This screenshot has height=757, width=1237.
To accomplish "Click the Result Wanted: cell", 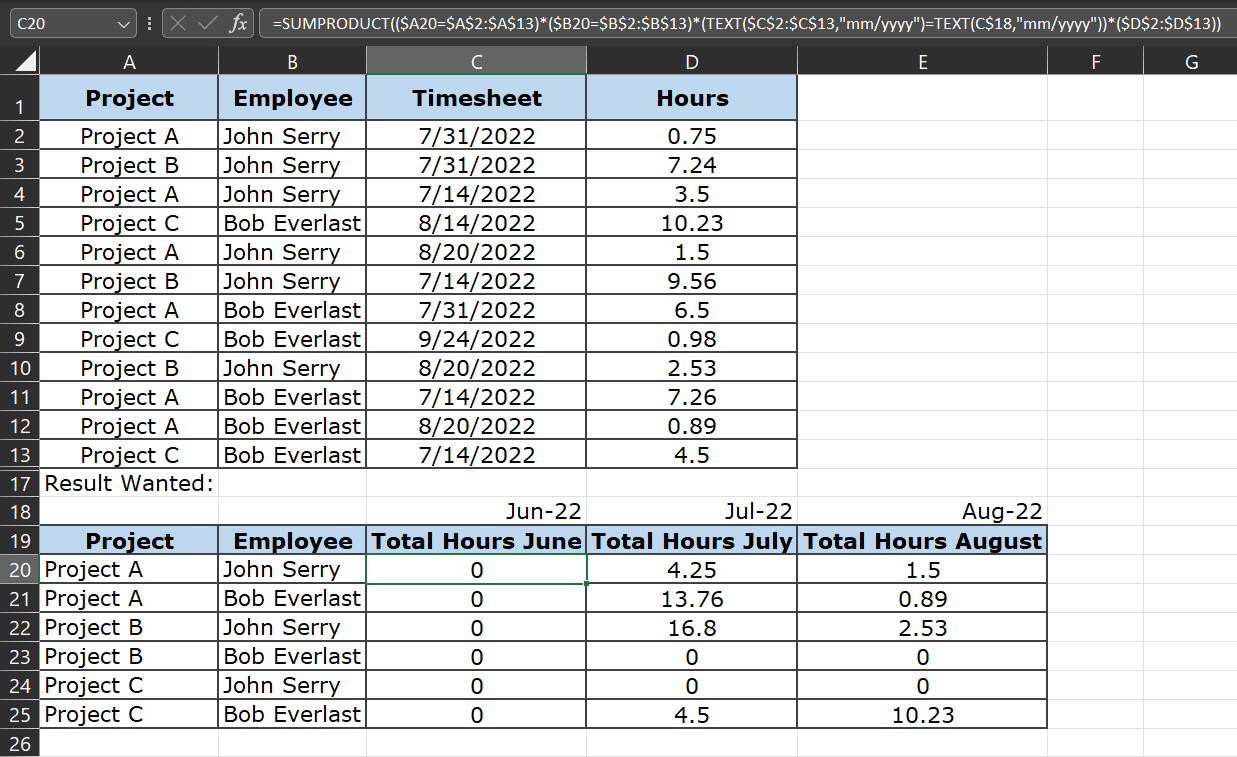I will click(129, 484).
